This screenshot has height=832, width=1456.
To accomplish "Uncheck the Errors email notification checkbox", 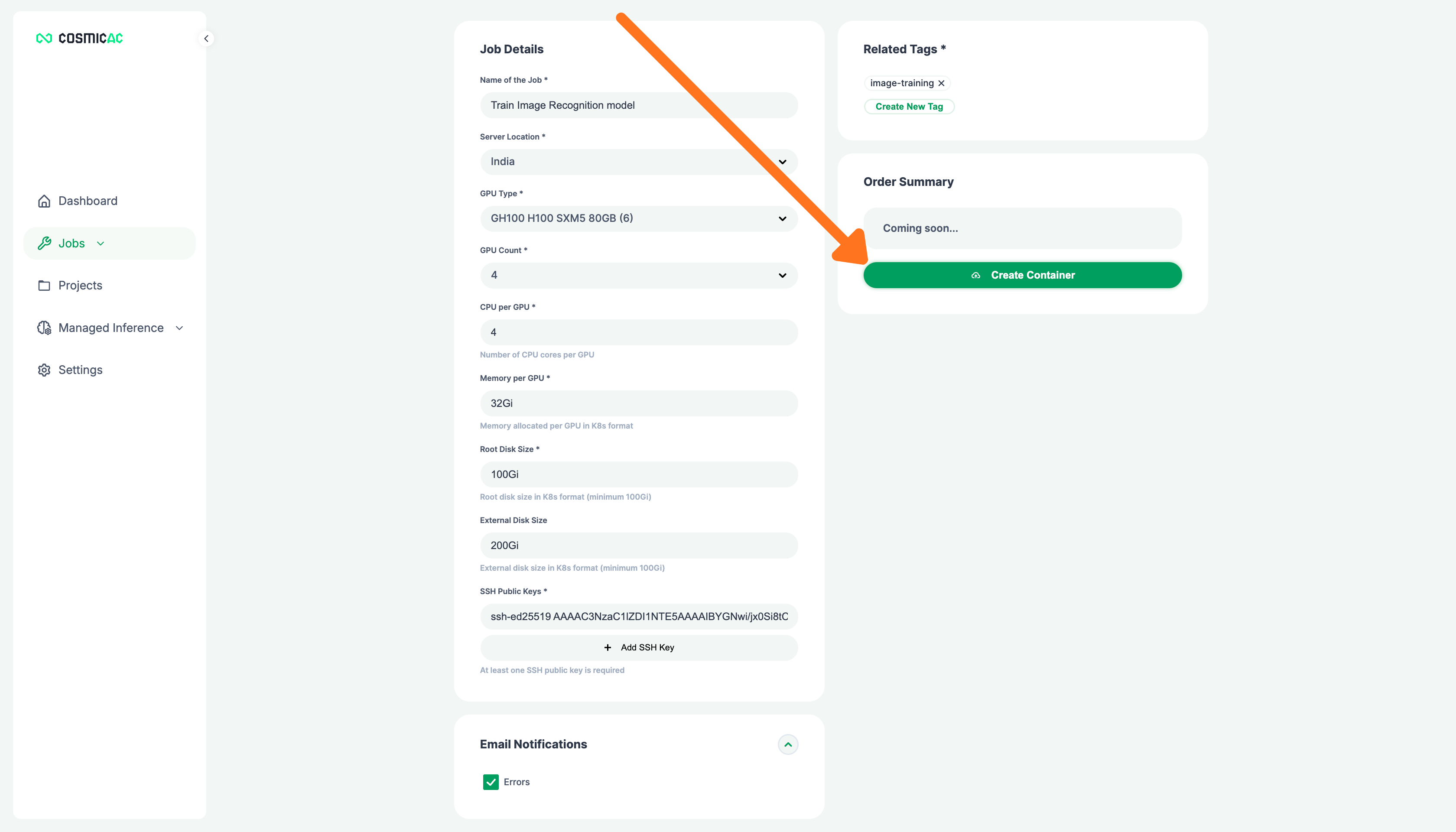I will point(491,782).
